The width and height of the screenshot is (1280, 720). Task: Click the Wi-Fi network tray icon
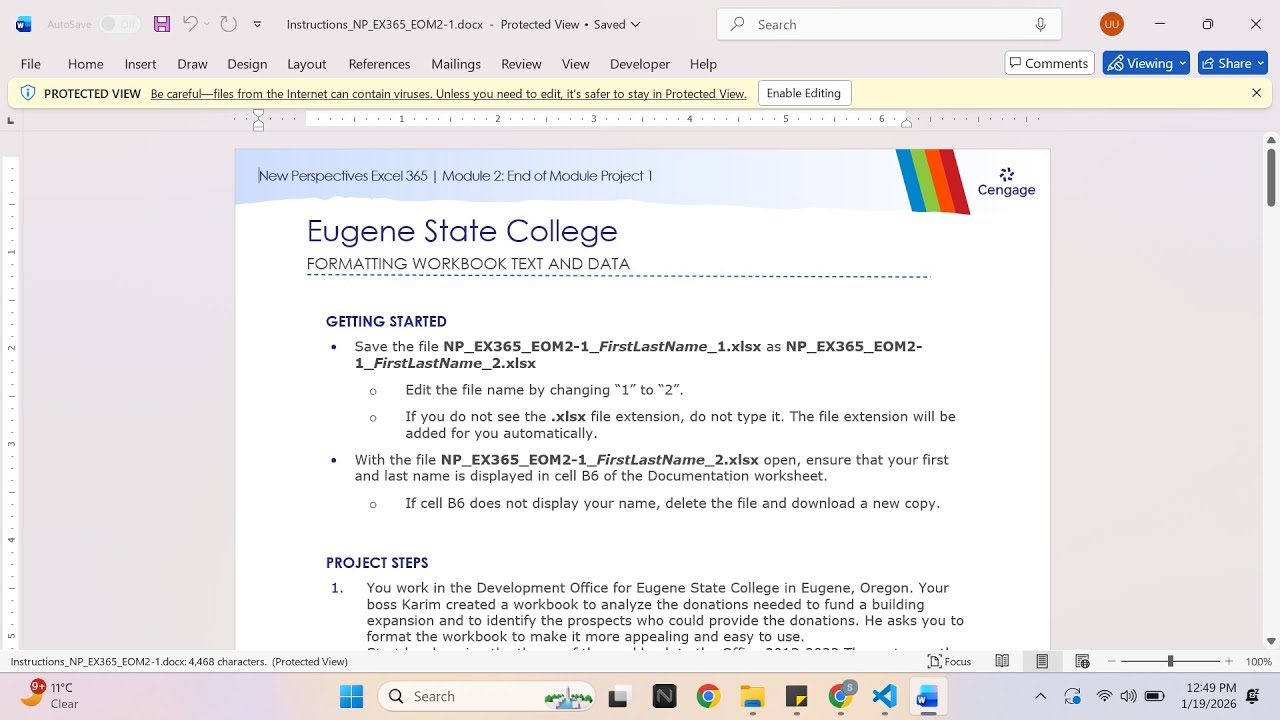(1104, 696)
